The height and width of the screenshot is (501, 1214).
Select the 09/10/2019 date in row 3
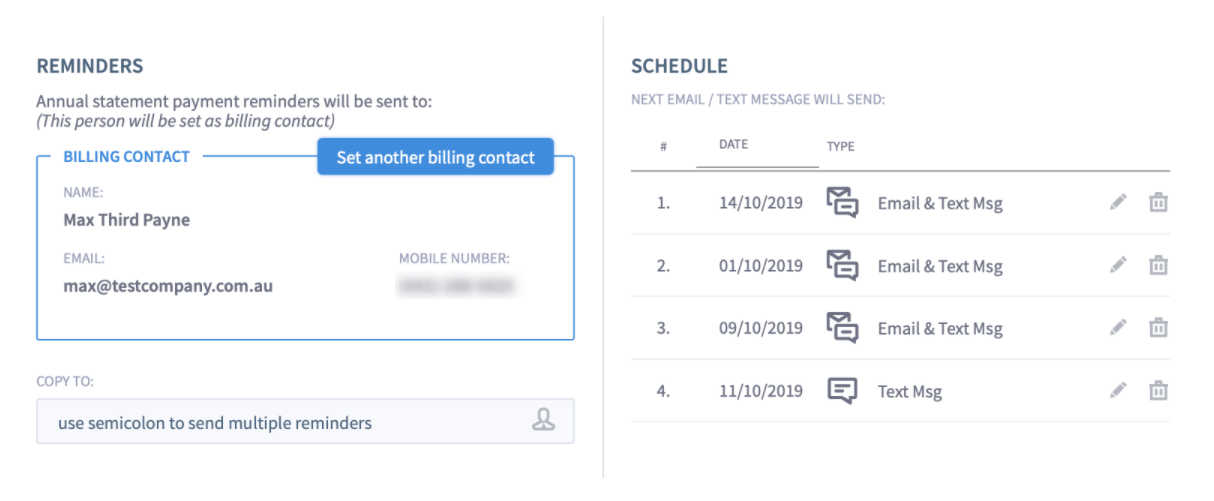[x=760, y=328]
